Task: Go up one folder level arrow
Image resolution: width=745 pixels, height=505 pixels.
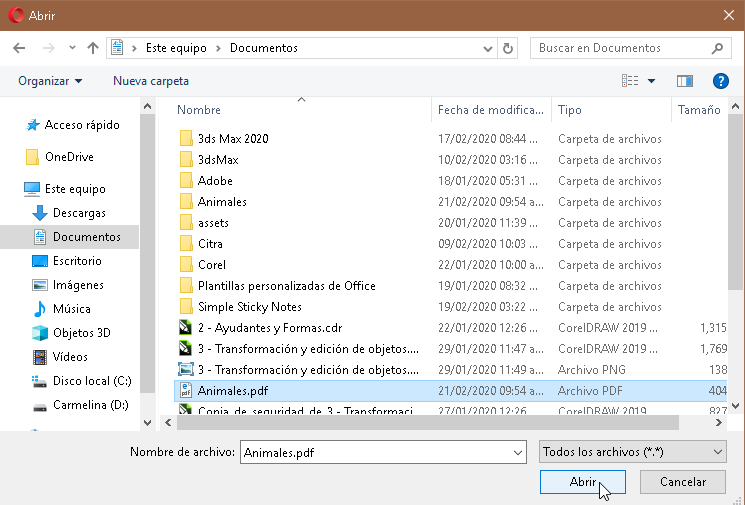Action: click(93, 48)
